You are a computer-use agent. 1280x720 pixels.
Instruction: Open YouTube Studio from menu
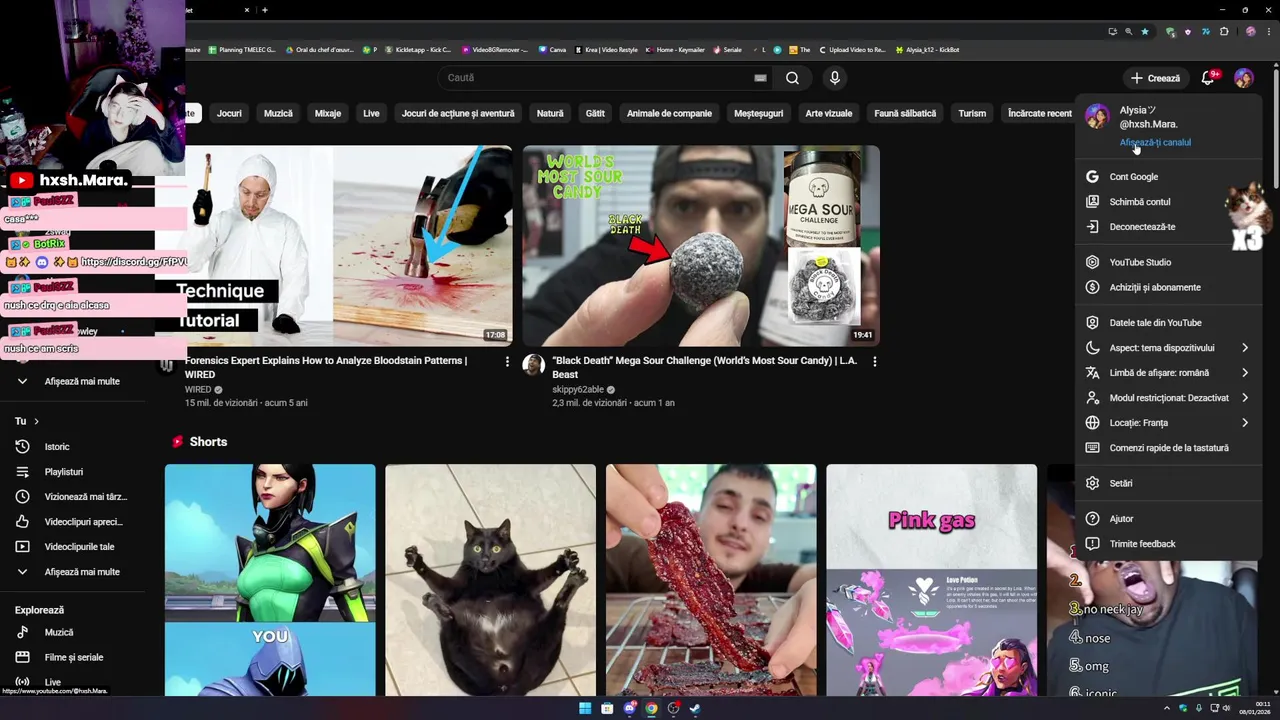point(1168,262)
